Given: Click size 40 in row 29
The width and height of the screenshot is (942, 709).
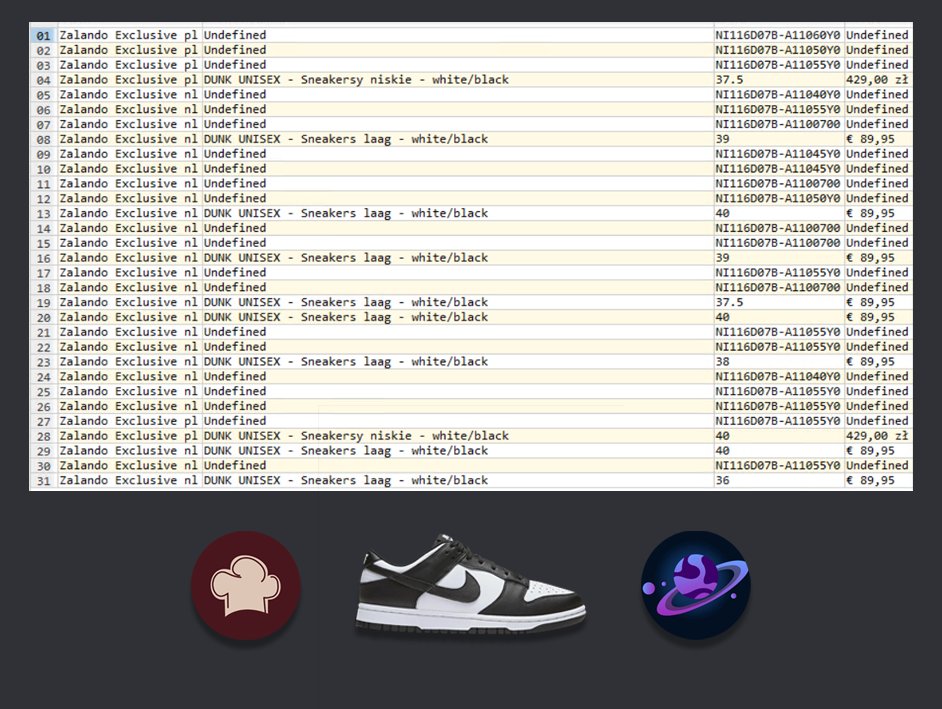Looking at the screenshot, I should pyautogui.click(x=722, y=451).
